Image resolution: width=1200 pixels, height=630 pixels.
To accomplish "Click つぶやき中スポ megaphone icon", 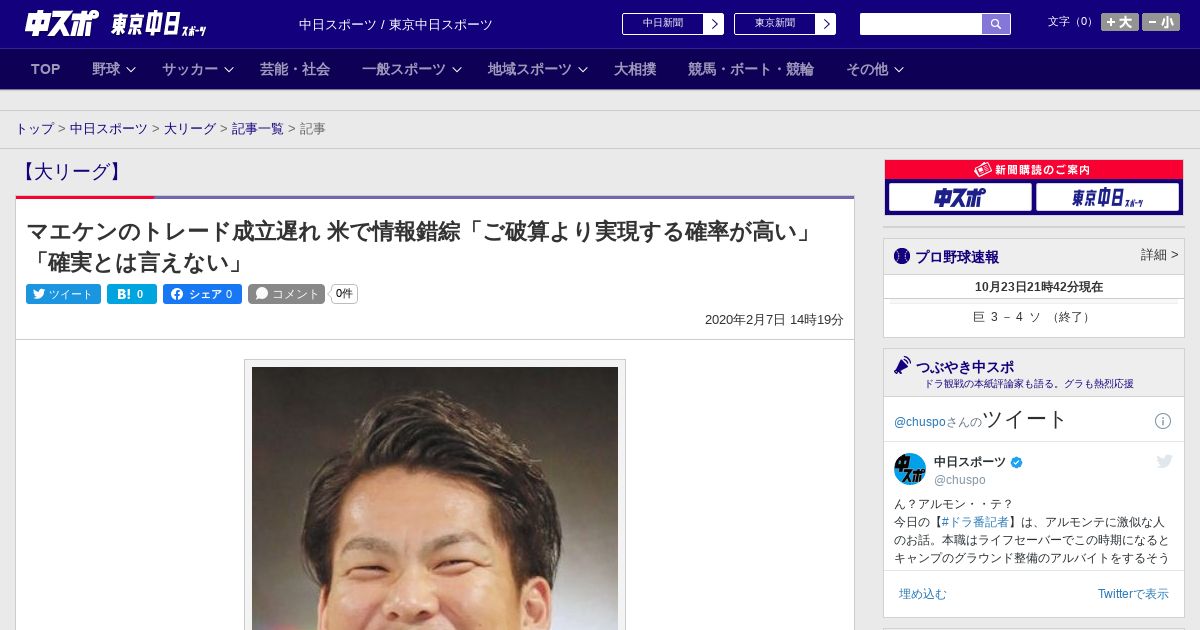I will pyautogui.click(x=902, y=366).
